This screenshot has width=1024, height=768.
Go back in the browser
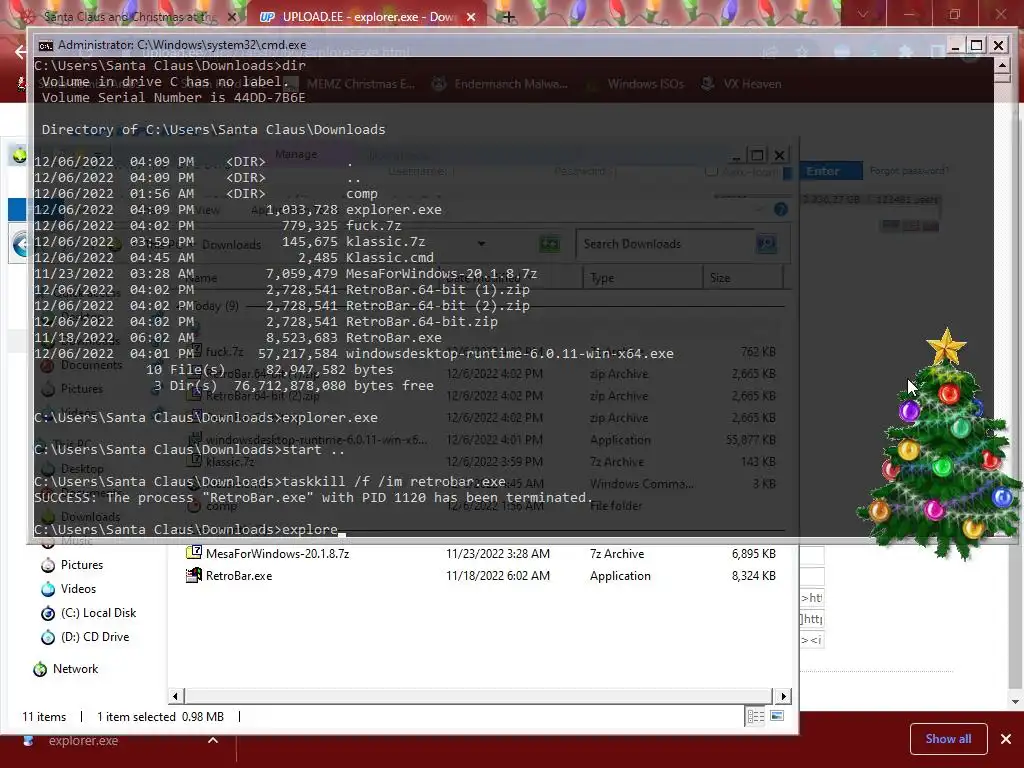20,52
